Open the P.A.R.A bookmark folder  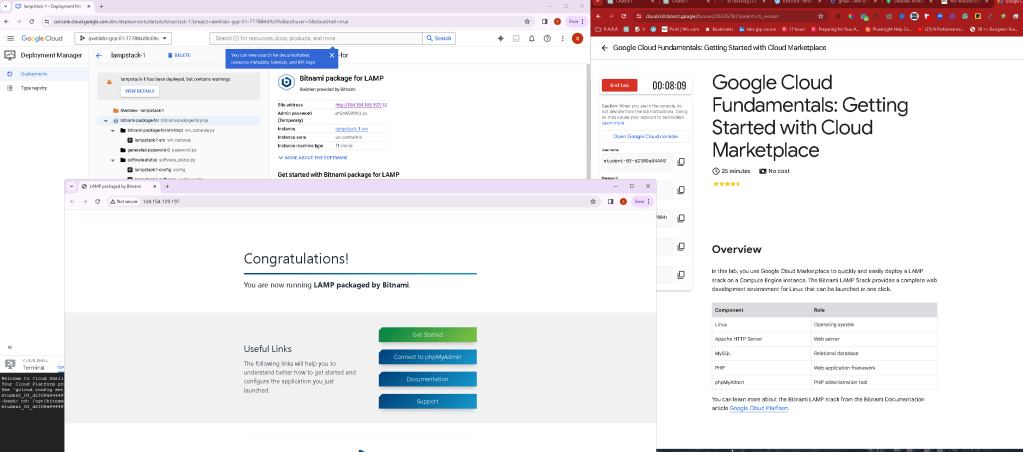(607, 29)
